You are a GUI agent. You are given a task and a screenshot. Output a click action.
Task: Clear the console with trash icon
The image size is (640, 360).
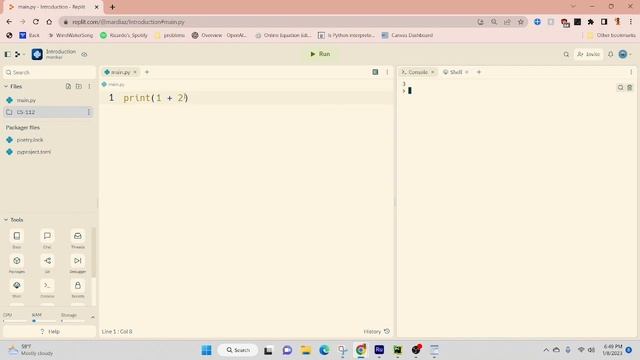630,88
